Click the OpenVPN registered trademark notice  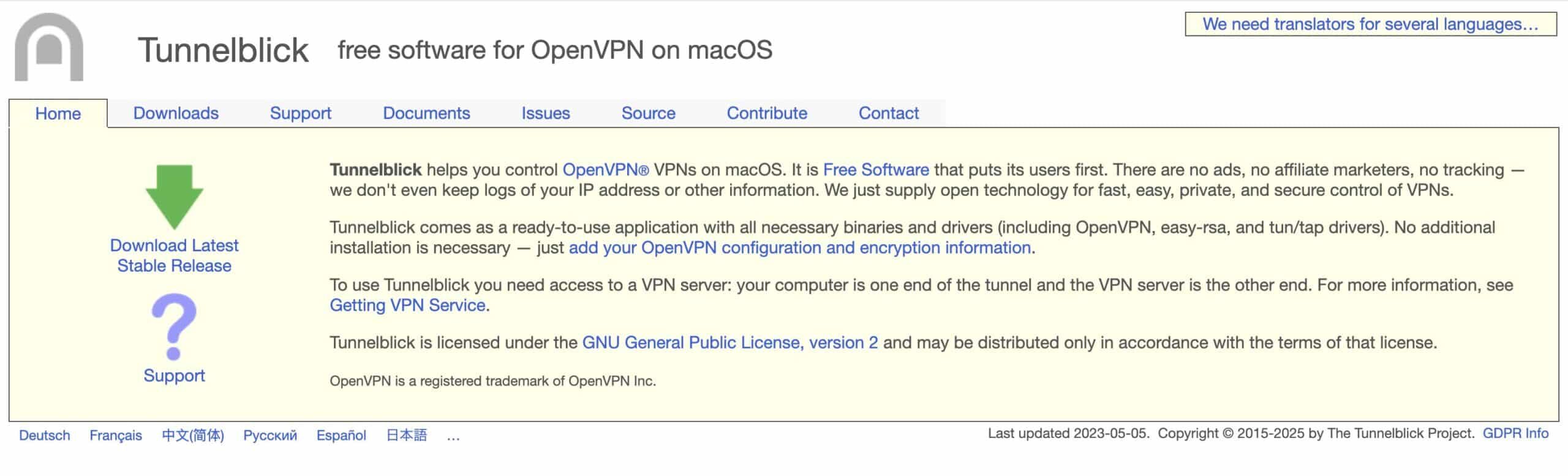coord(492,381)
